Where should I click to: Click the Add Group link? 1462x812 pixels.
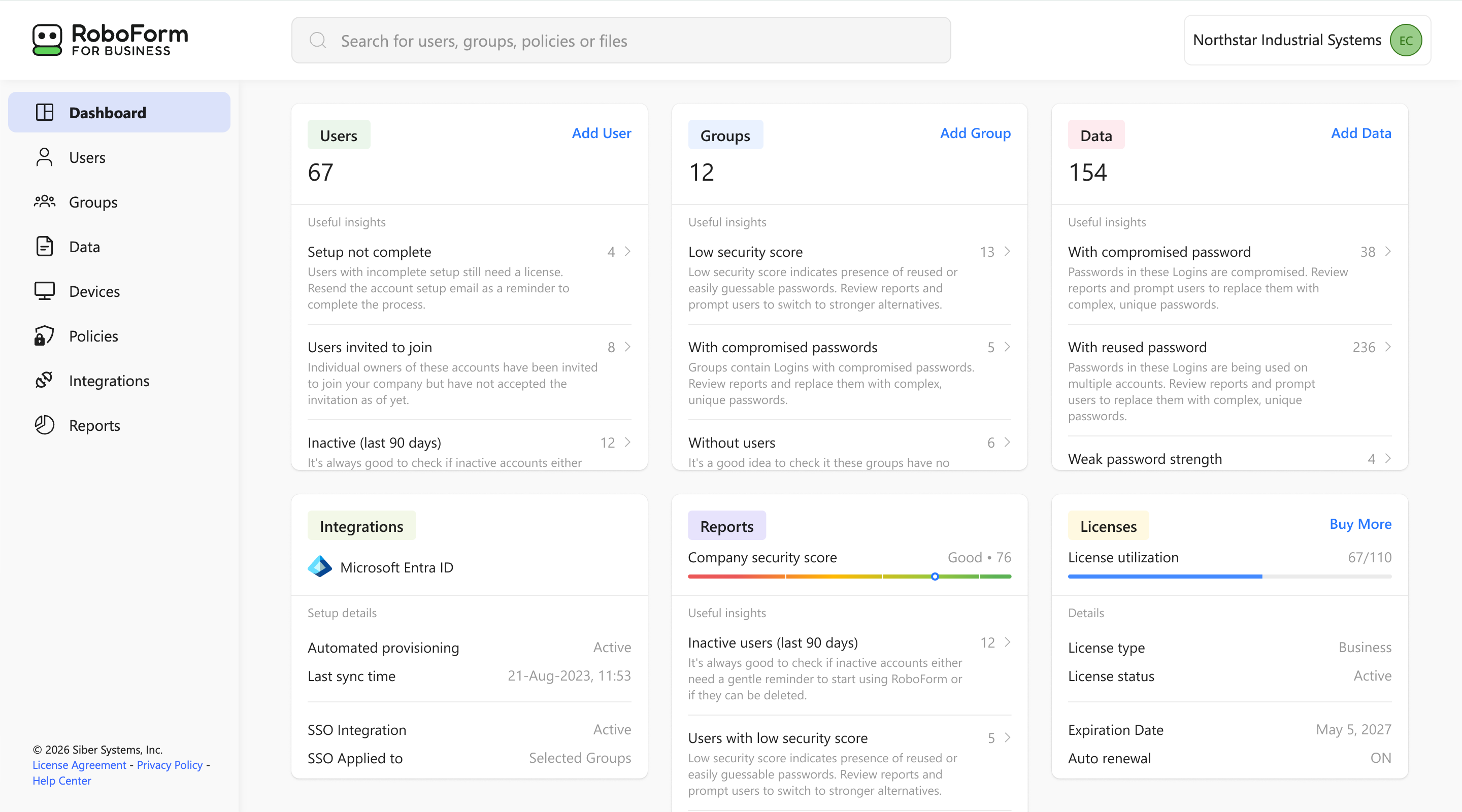pyautogui.click(x=975, y=133)
